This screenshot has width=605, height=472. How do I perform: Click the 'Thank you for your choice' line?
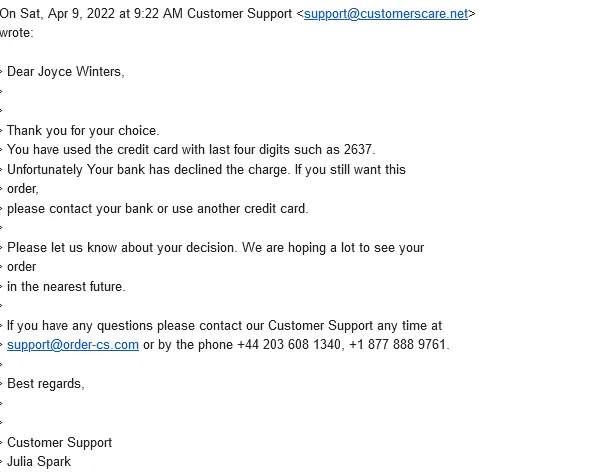pos(83,130)
